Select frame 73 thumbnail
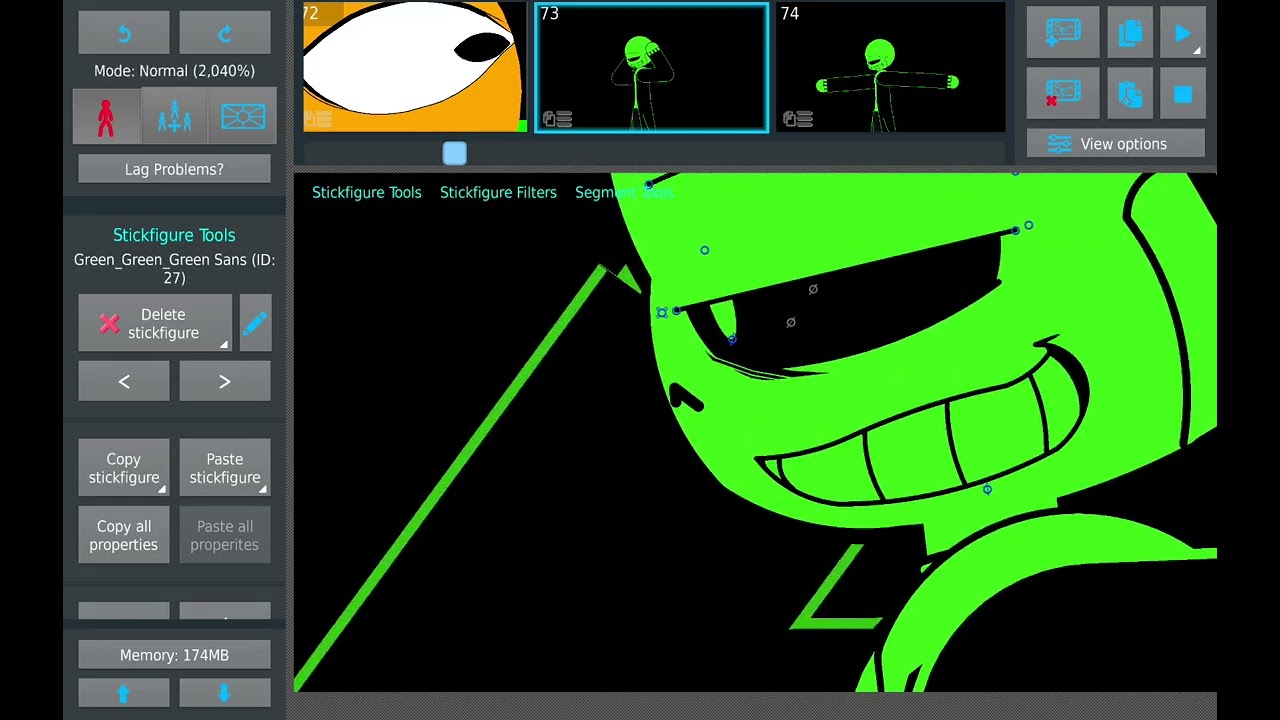Image resolution: width=1280 pixels, height=720 pixels. pyautogui.click(x=652, y=68)
